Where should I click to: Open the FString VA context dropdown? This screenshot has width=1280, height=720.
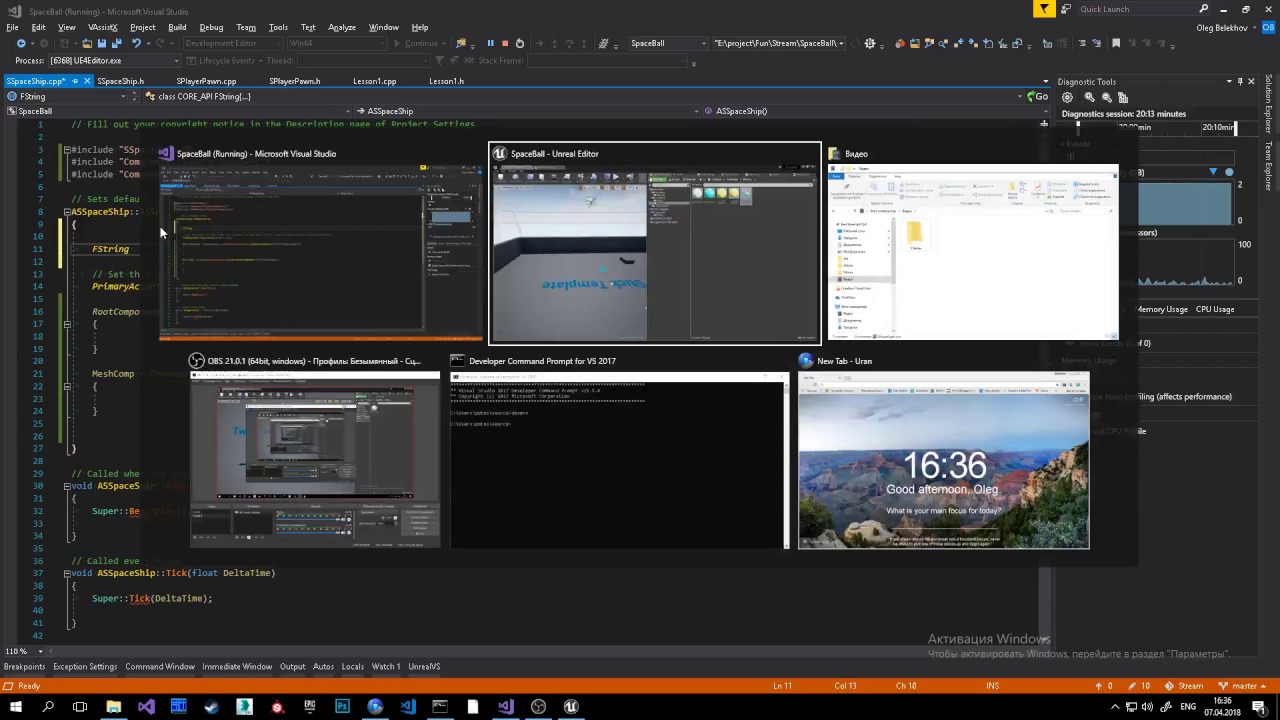coord(68,96)
